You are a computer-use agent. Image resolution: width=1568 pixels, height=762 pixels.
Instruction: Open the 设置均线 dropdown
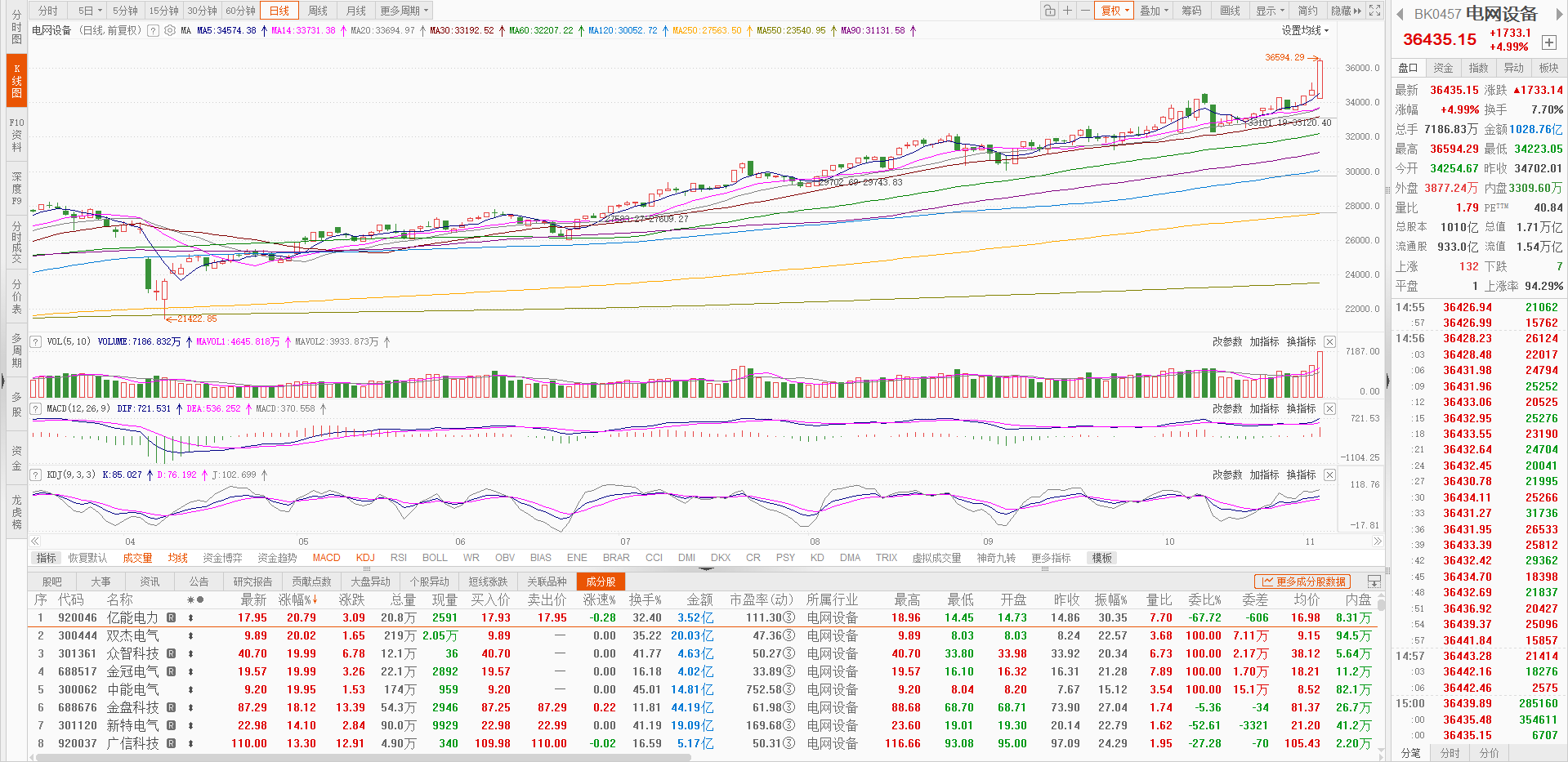click(x=1305, y=30)
